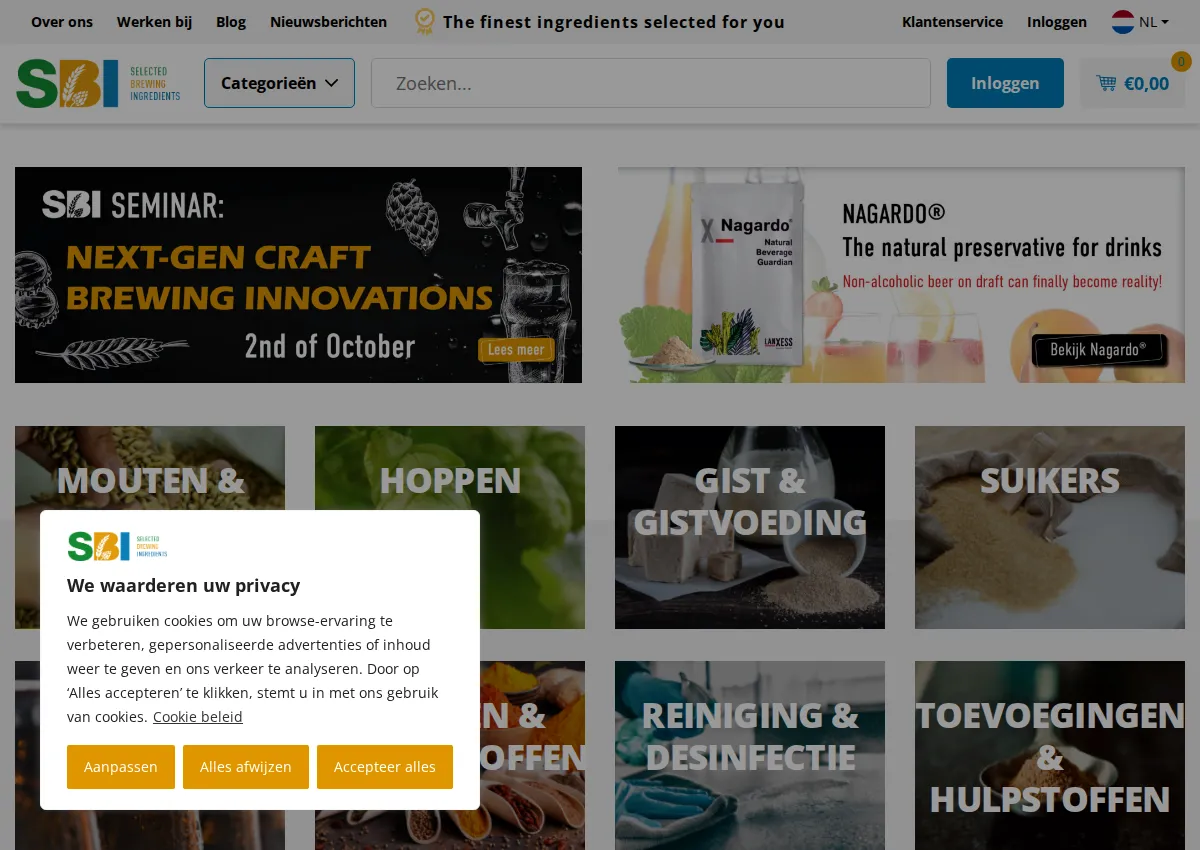Click the quality award badge icon
Viewport: 1200px width, 850px height.
point(425,22)
